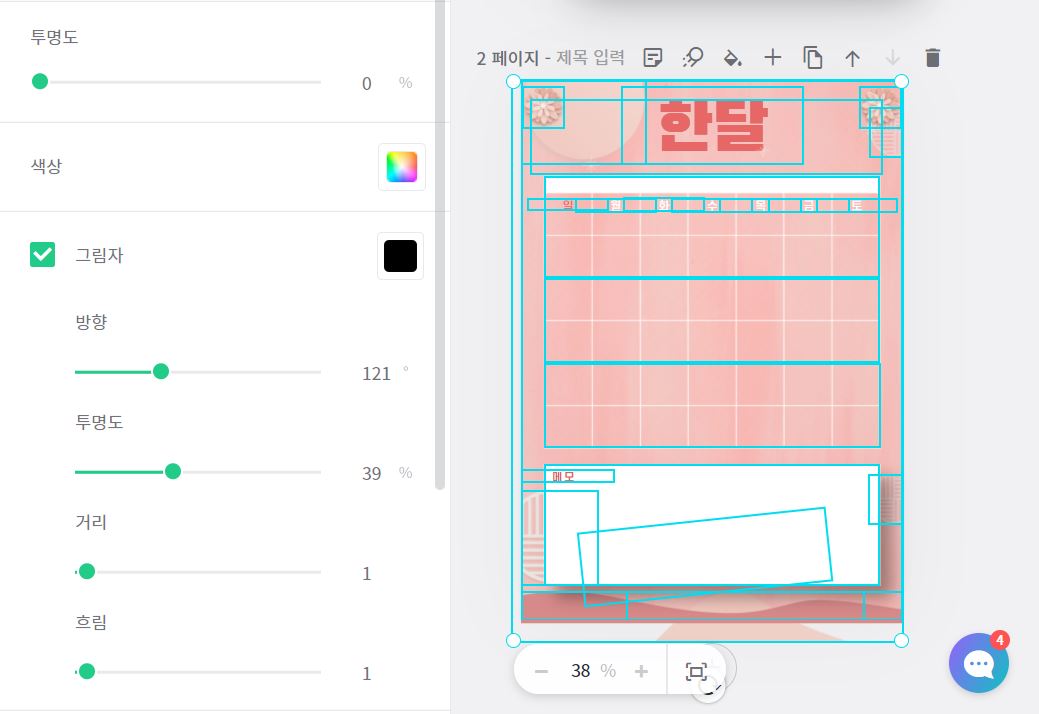Click the bottom-right selection resize handle
Image resolution: width=1039 pixels, height=714 pixels.
[x=901, y=640]
